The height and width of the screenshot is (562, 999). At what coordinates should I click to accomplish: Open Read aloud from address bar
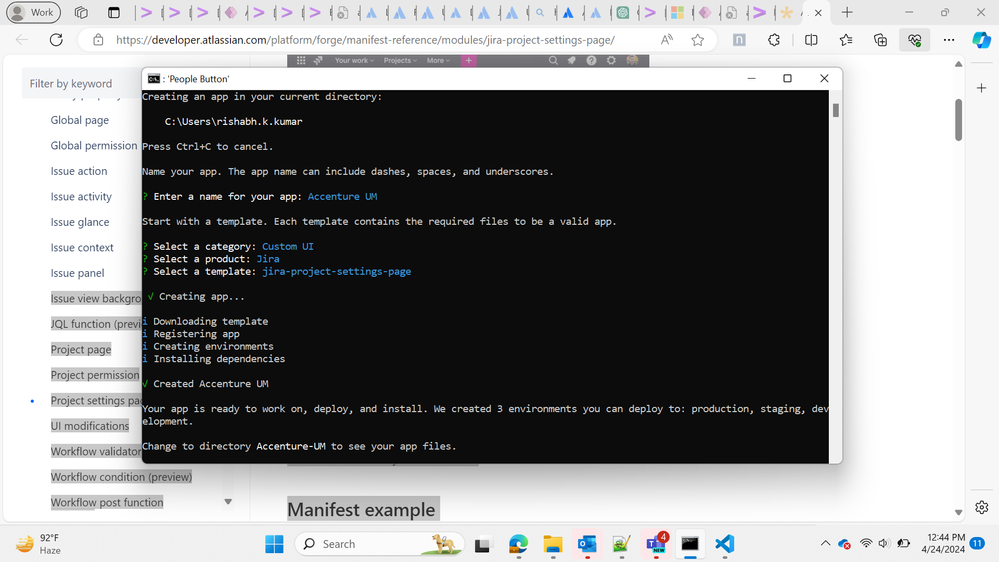click(x=666, y=40)
